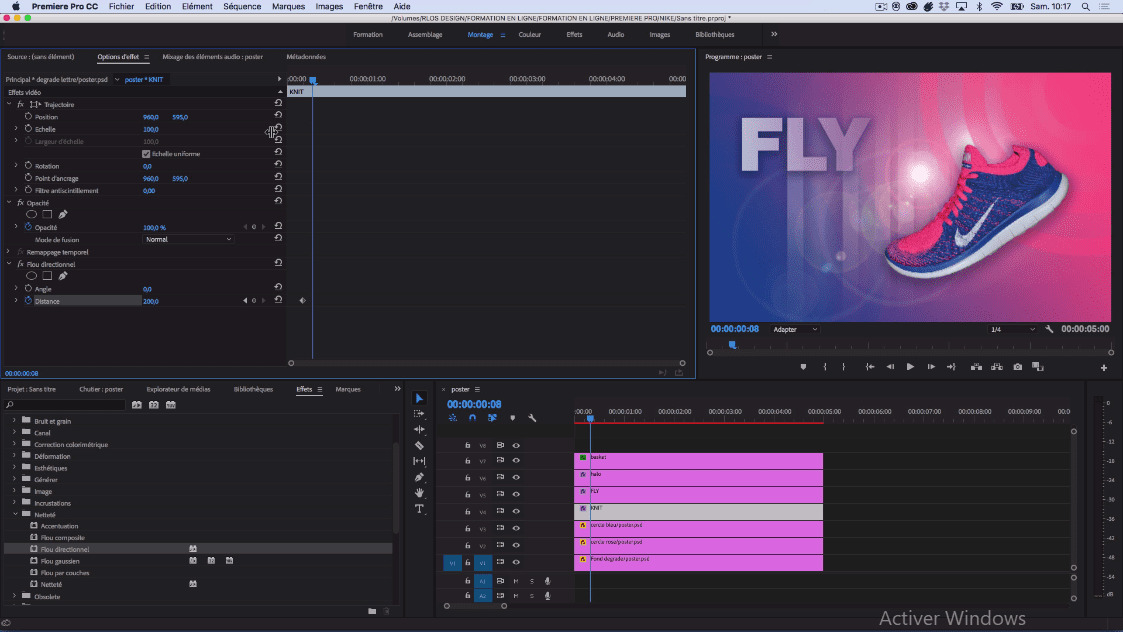Viewport: 1123px width, 632px height.
Task: Select the Selection arrow tool
Action: coord(420,398)
